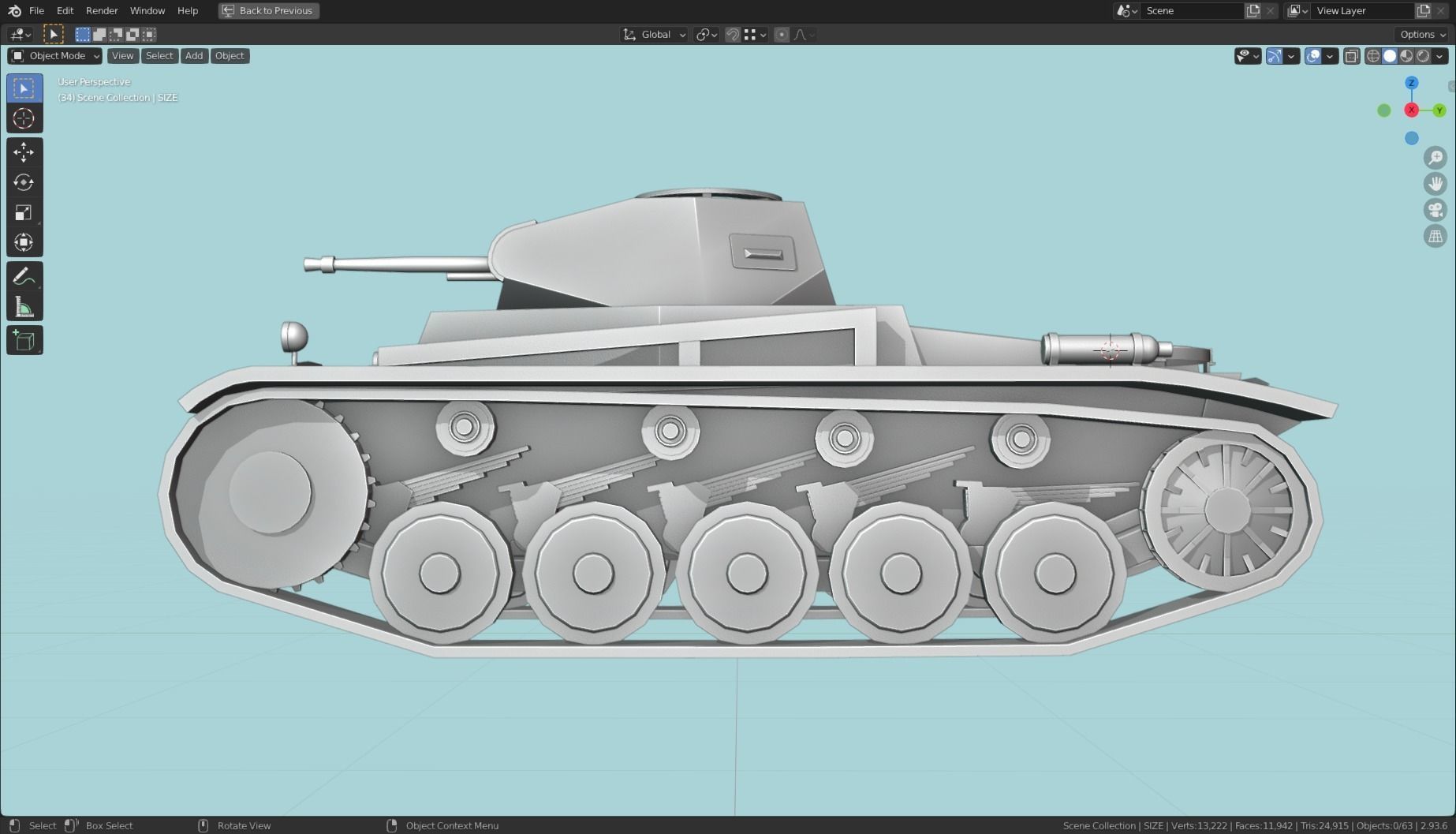The height and width of the screenshot is (834, 1456).
Task: Toggle snapping magnet
Action: pyautogui.click(x=733, y=34)
